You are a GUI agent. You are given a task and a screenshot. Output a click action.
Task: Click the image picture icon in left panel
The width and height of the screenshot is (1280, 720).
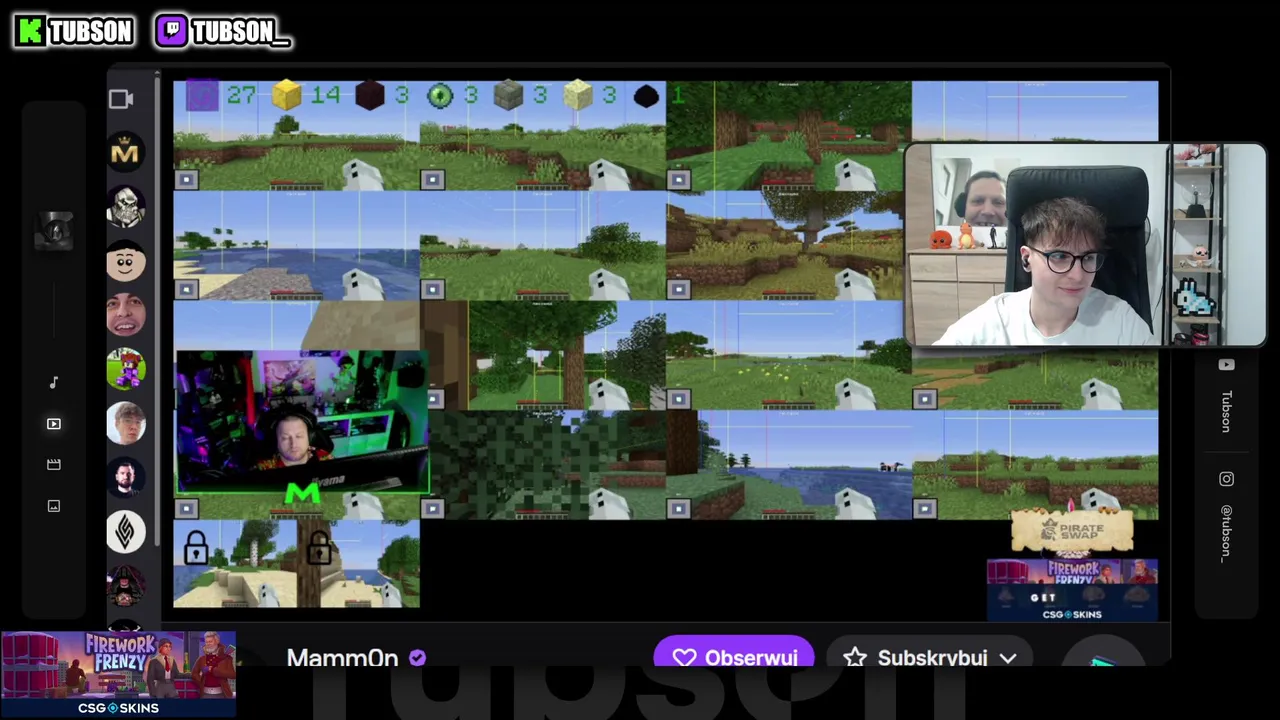54,506
